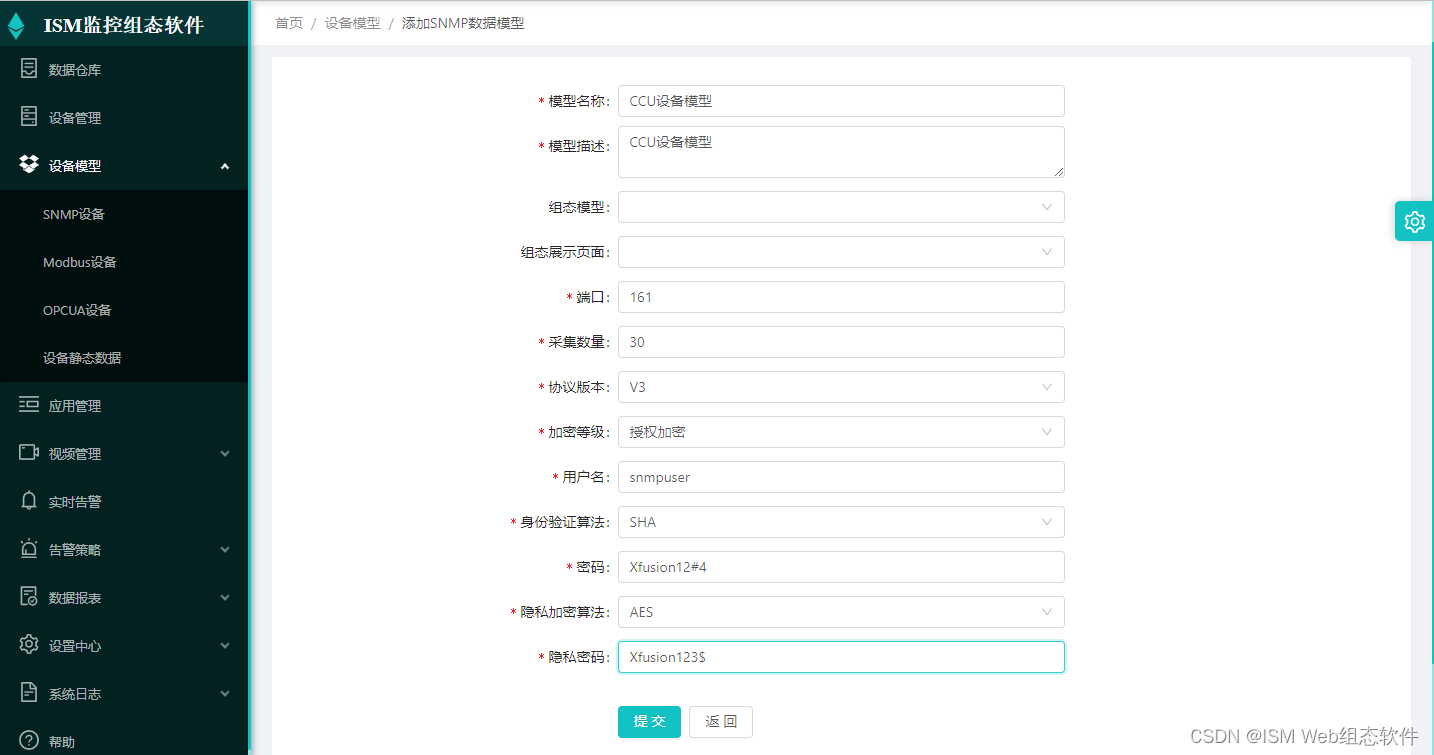
Task: Submit the form with 提交 button
Action: coord(649,722)
